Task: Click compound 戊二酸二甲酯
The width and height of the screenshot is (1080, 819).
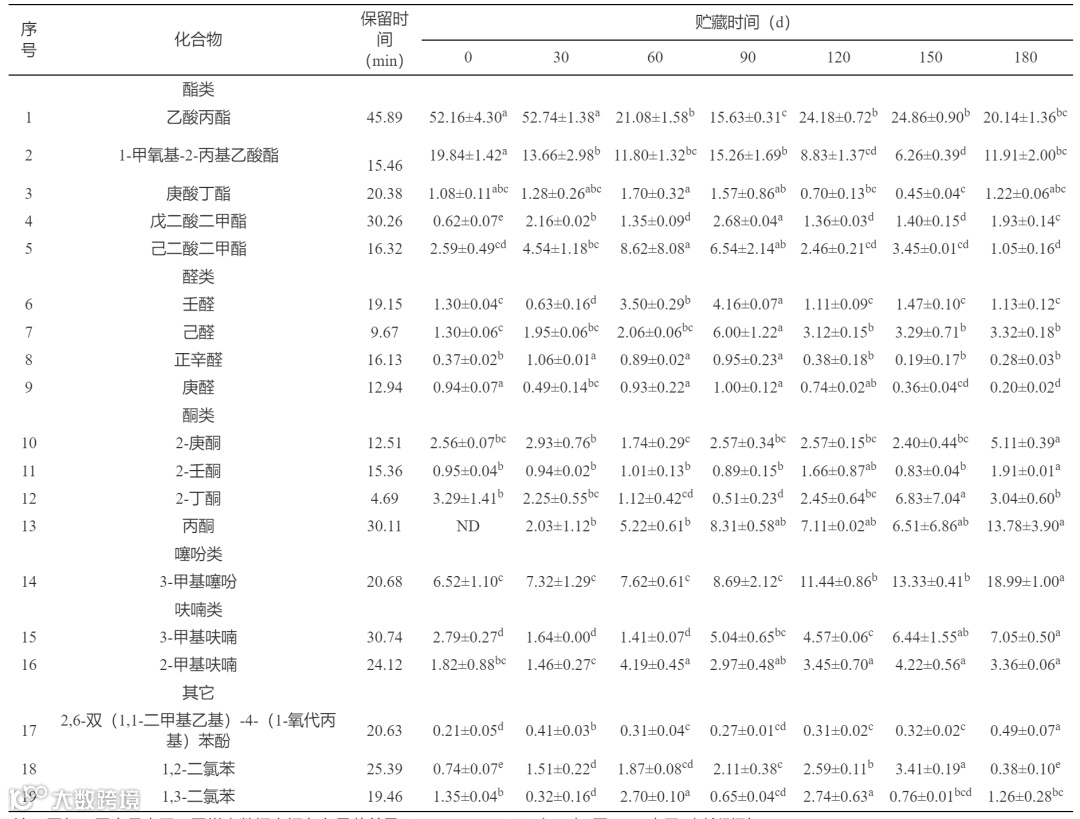Action: tap(198, 221)
